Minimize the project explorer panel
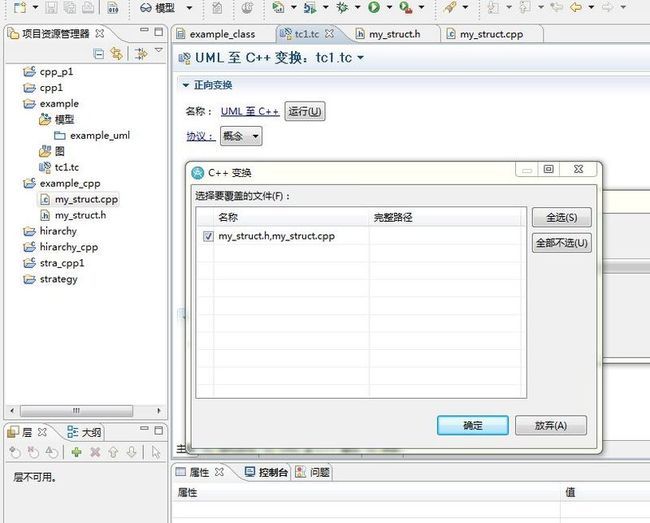 coord(144,30)
